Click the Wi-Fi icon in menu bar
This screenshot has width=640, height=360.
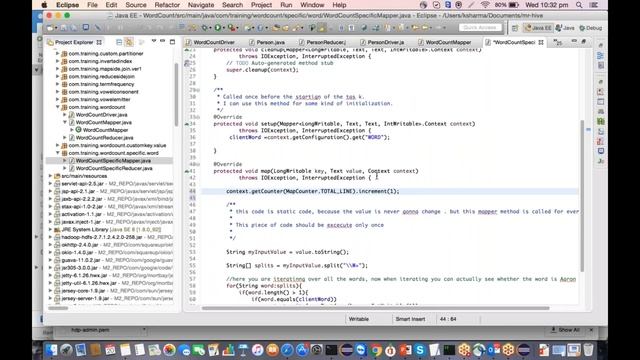[485, 5]
